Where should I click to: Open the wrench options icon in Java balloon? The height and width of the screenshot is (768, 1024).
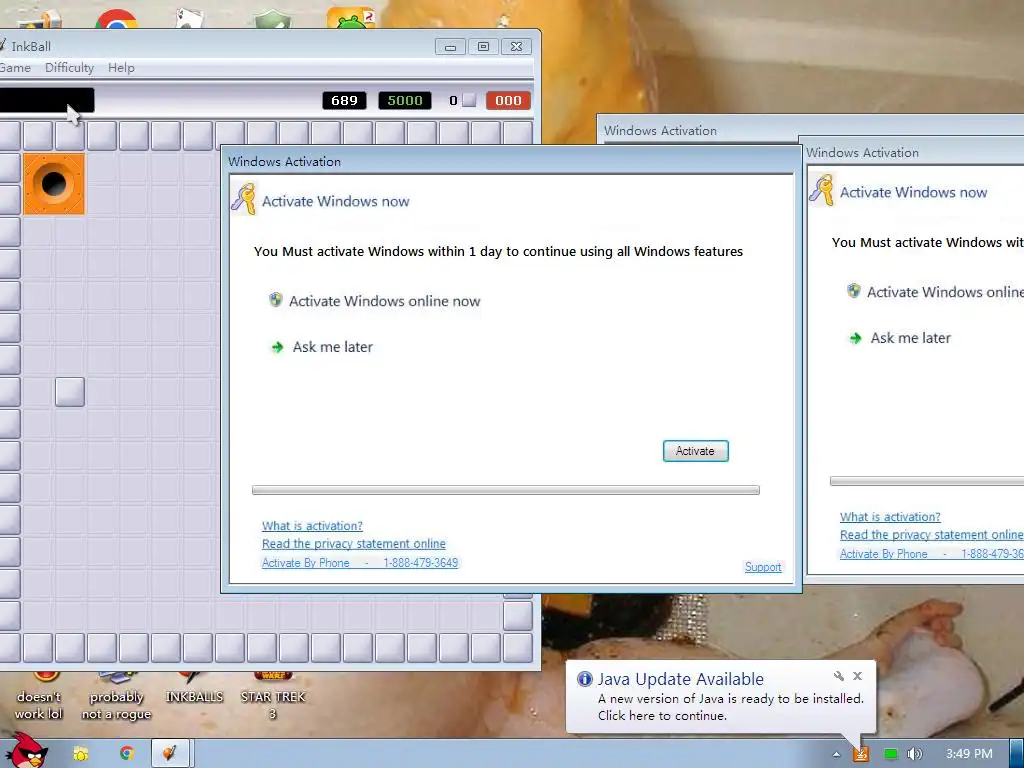coord(839,676)
